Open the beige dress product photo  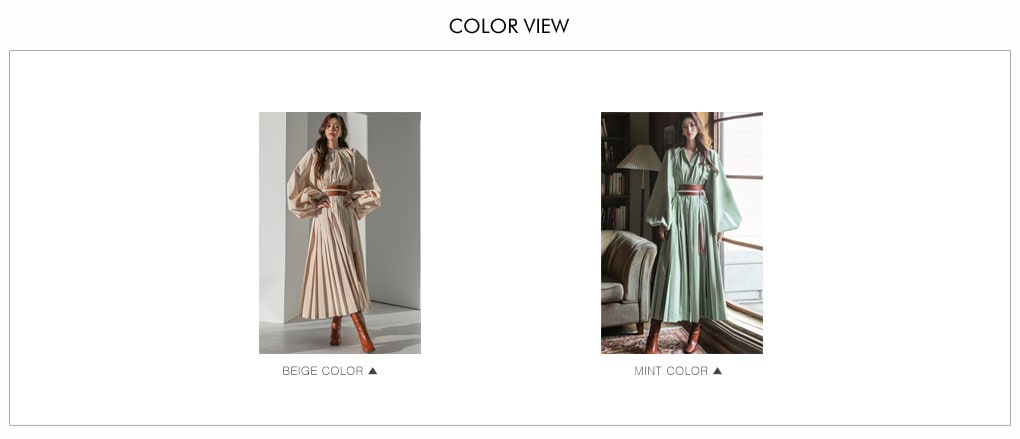340,233
